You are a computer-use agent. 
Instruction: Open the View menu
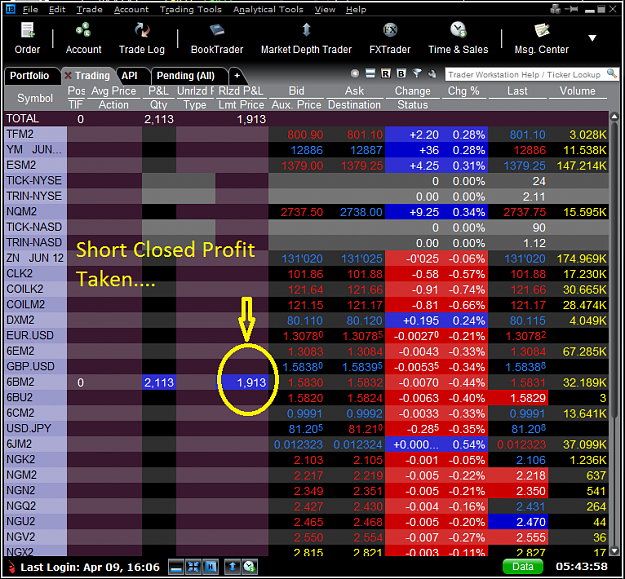[325, 9]
